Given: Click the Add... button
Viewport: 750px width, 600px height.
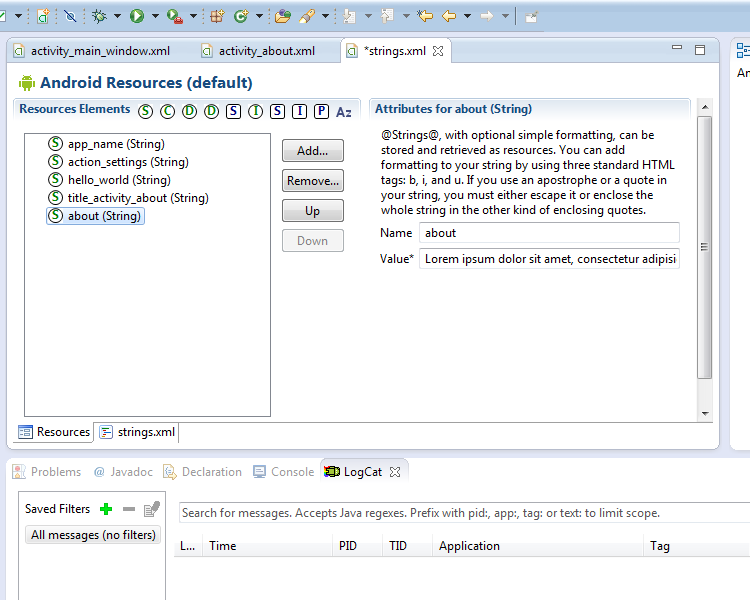Looking at the screenshot, I should pyautogui.click(x=313, y=151).
